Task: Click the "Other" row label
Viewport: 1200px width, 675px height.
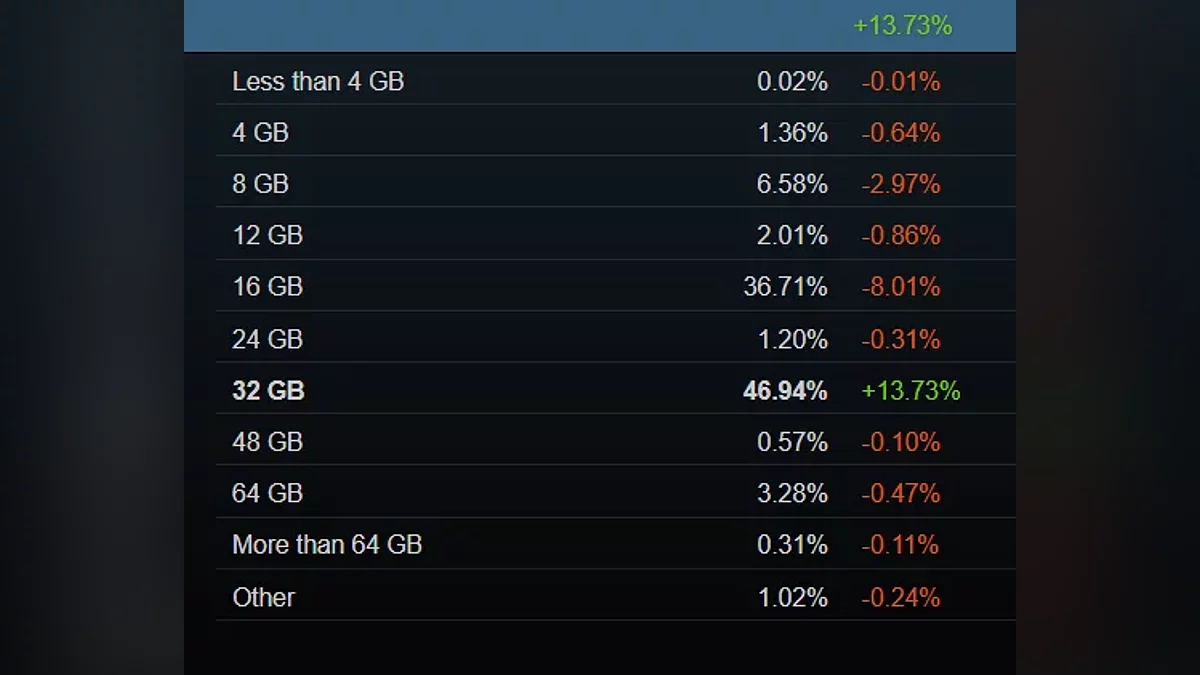Action: [264, 597]
